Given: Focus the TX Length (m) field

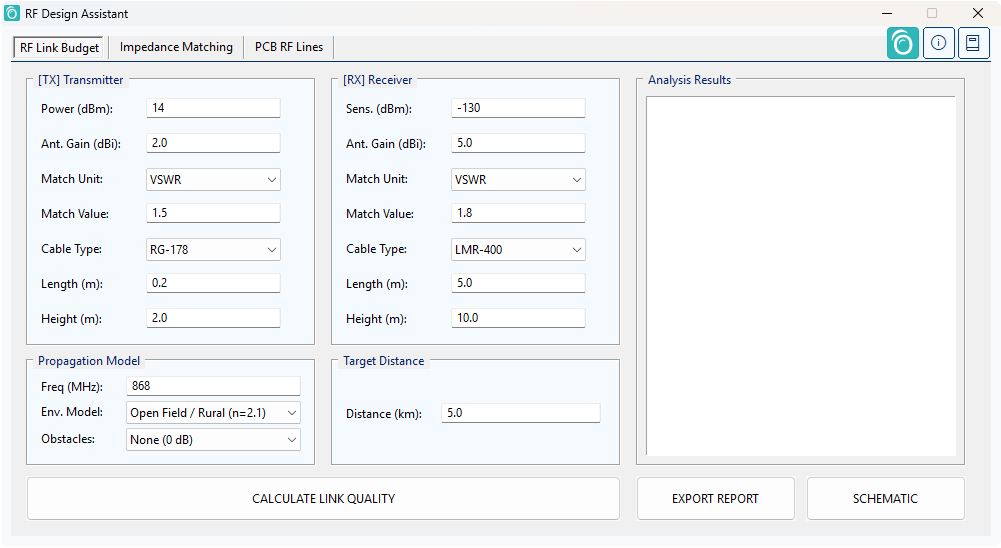Looking at the screenshot, I should (x=213, y=283).
